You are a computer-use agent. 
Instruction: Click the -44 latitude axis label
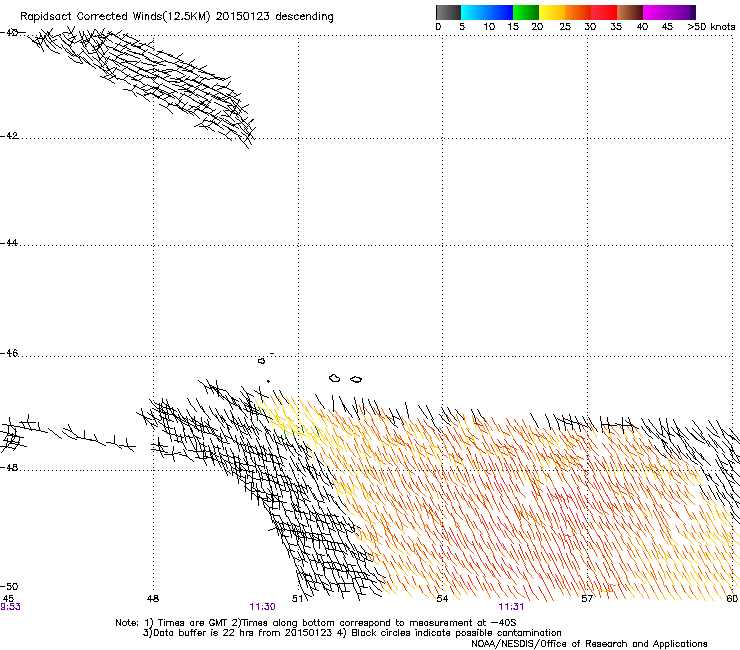[x=9, y=243]
